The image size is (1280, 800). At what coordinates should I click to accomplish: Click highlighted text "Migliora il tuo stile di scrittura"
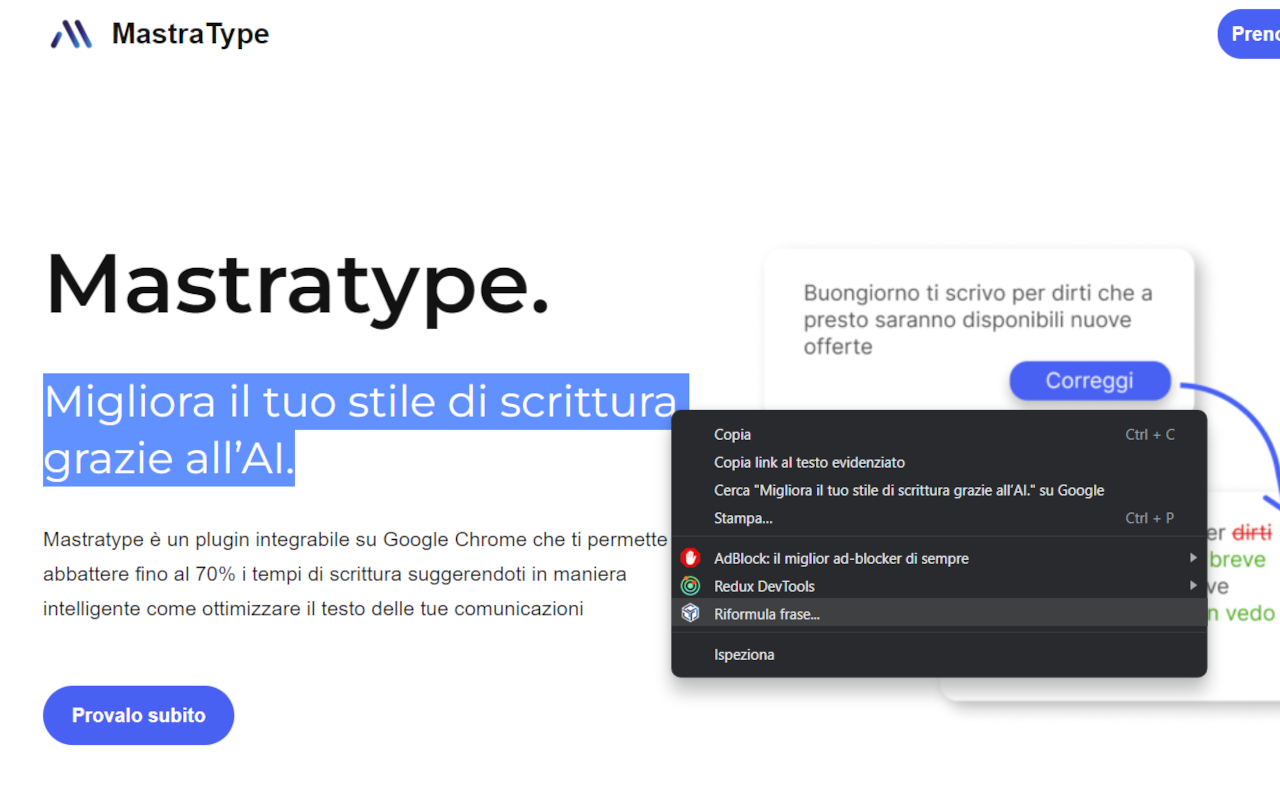point(360,401)
